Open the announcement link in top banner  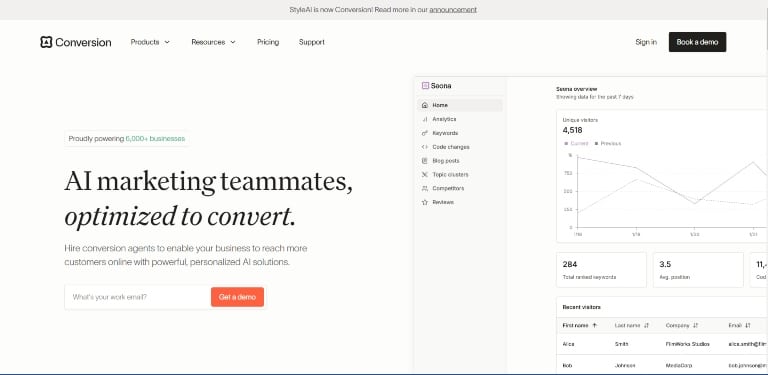453,9
